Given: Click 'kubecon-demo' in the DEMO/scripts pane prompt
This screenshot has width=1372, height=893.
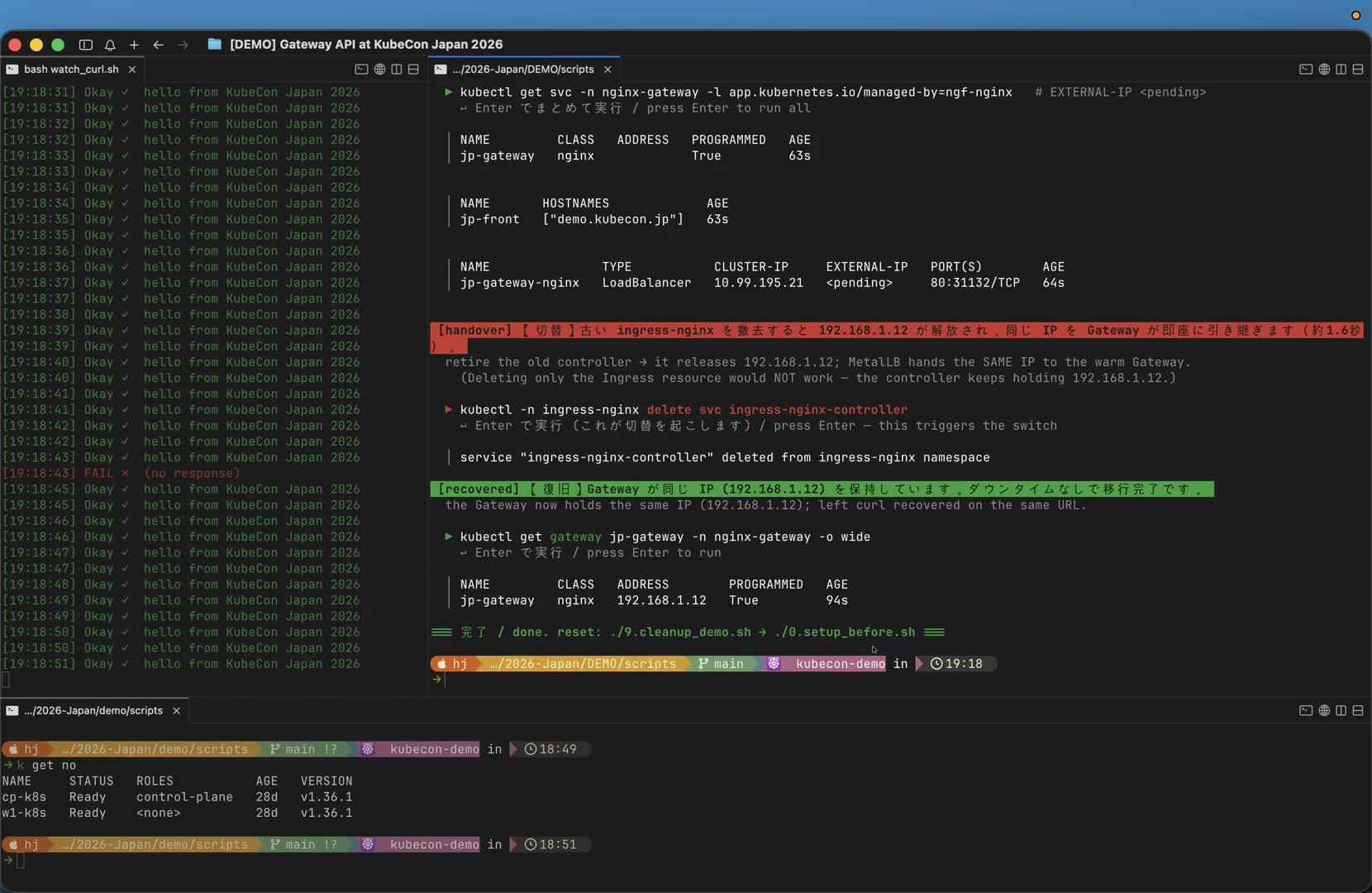Looking at the screenshot, I should click(841, 664).
